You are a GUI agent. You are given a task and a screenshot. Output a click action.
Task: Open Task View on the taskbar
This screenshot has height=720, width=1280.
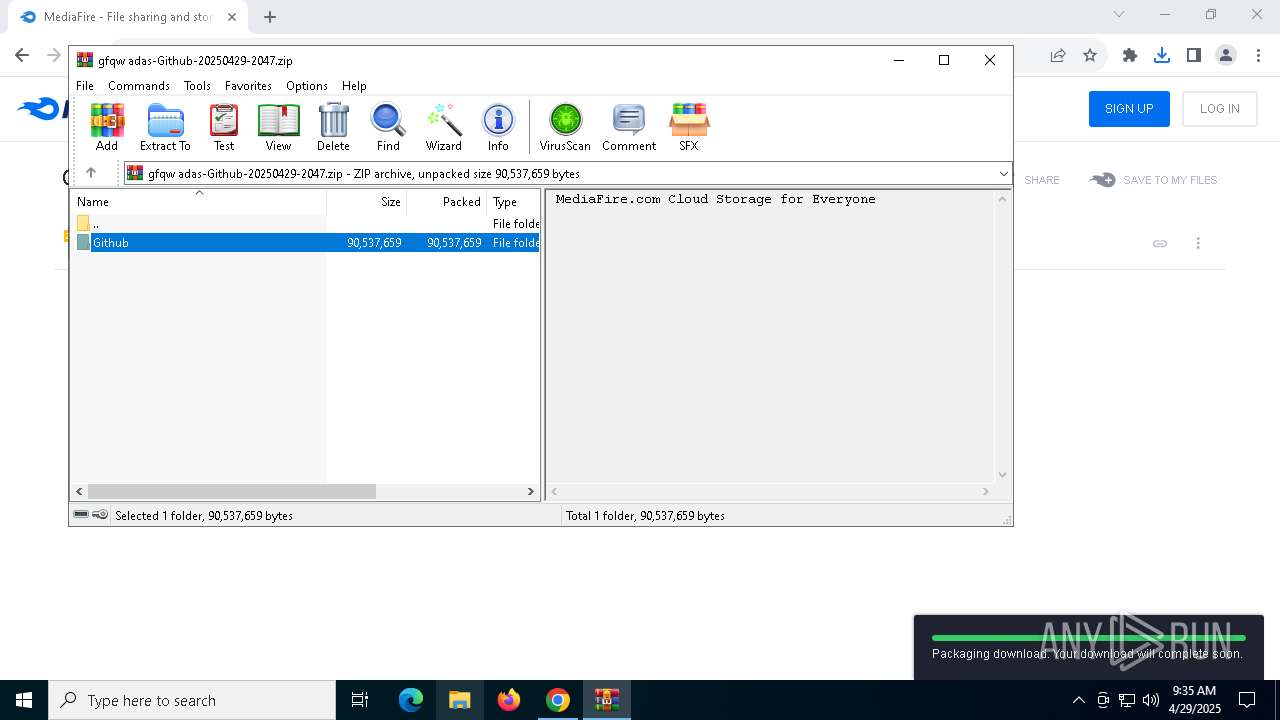click(360, 700)
